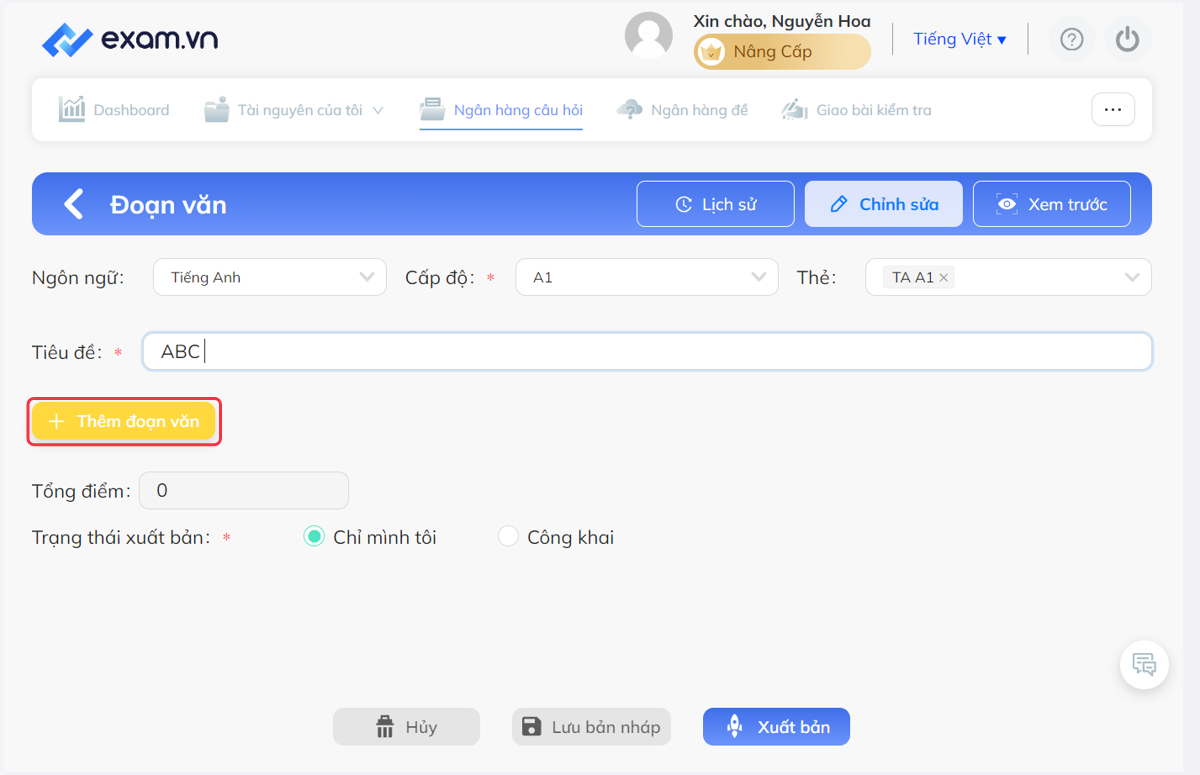Viewport: 1200px width, 775px height.
Task: Click the Xin chào, Nguyễn Hoa greeting
Action: click(782, 21)
